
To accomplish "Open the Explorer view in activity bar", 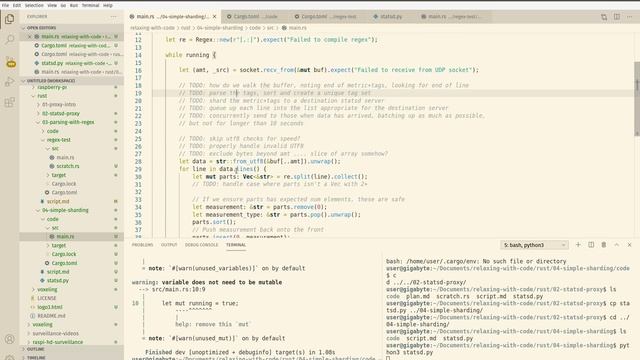I will 10,19.
